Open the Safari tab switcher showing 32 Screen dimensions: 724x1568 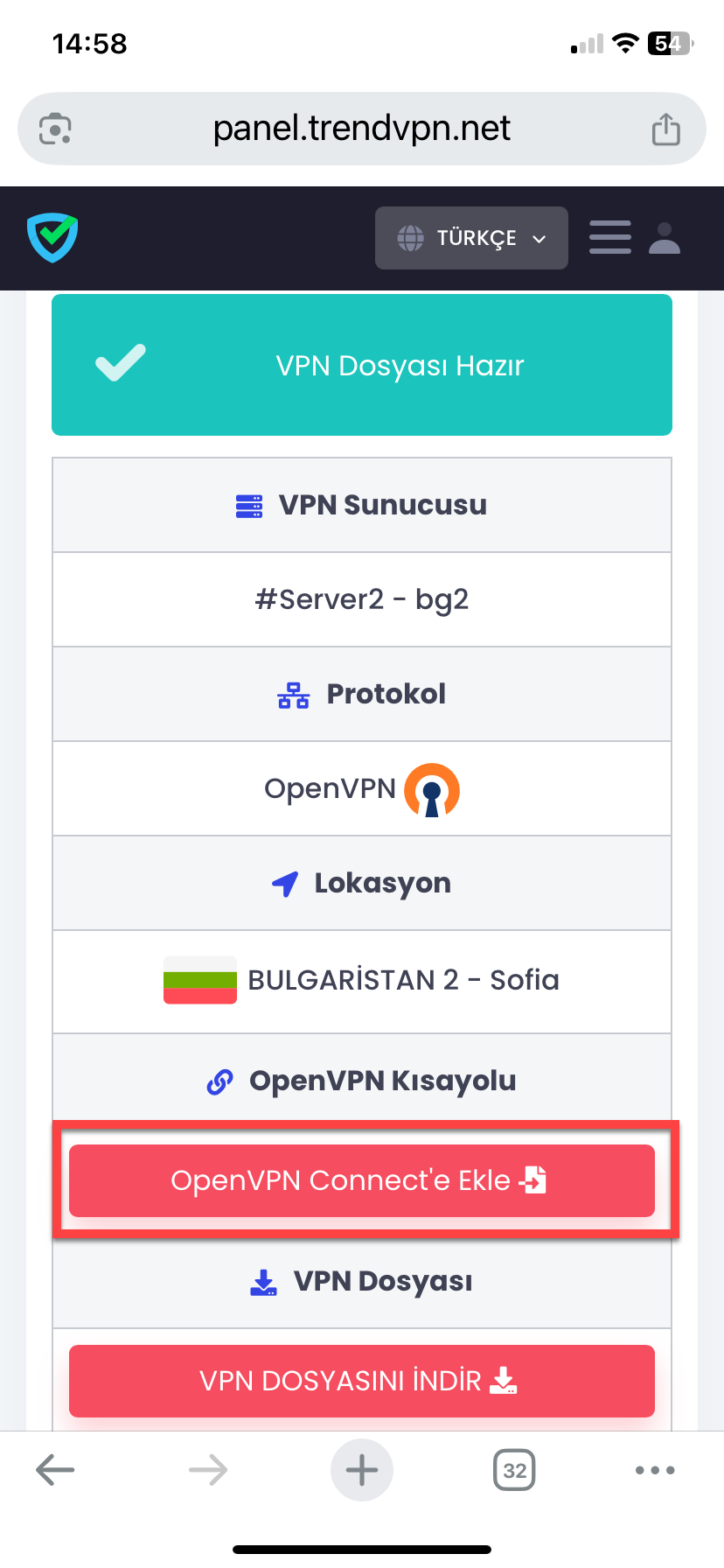pos(514,1469)
